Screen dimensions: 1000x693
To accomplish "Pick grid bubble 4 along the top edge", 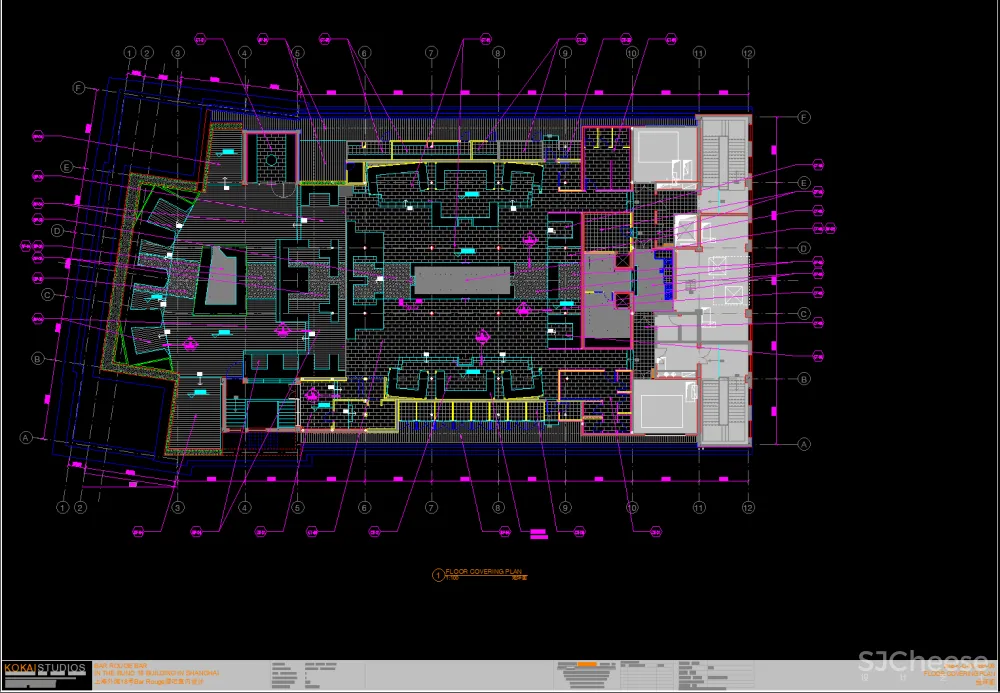I will click(x=244, y=52).
